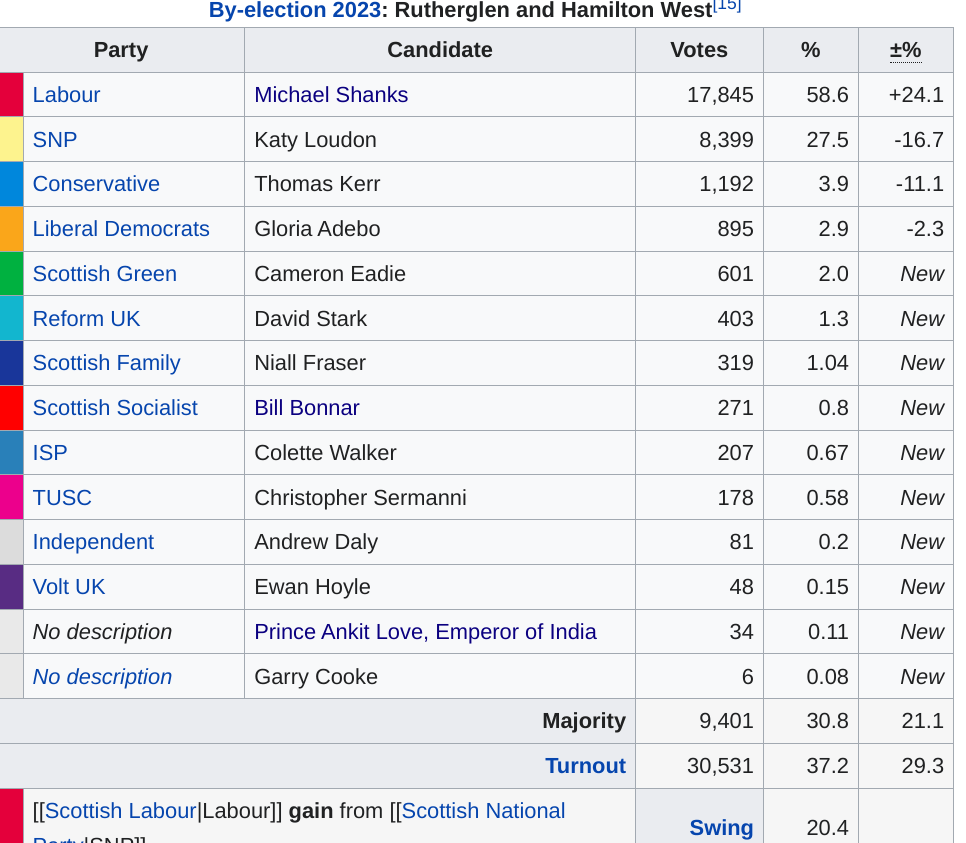Open Scottish Green party page
Image resolution: width=966 pixels, height=843 pixels.
coord(104,274)
